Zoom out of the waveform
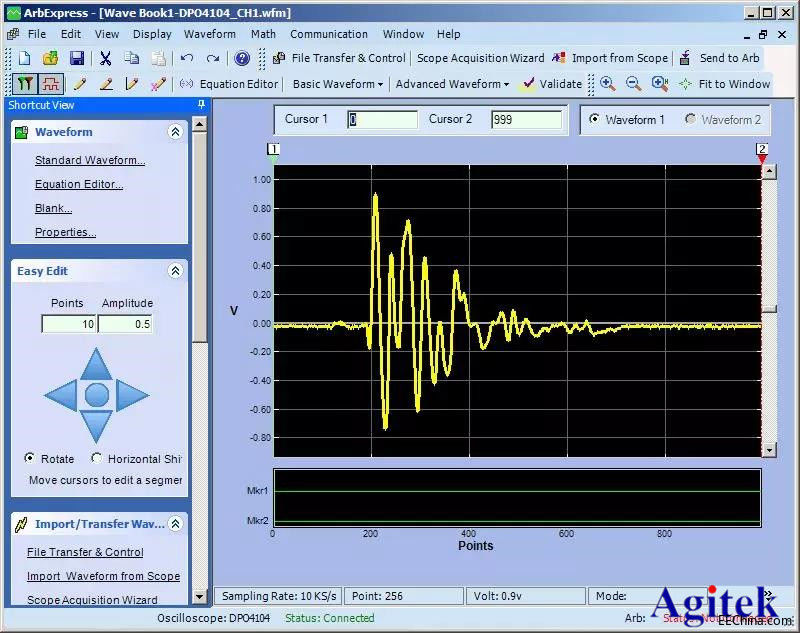The image size is (800, 633). 633,84
